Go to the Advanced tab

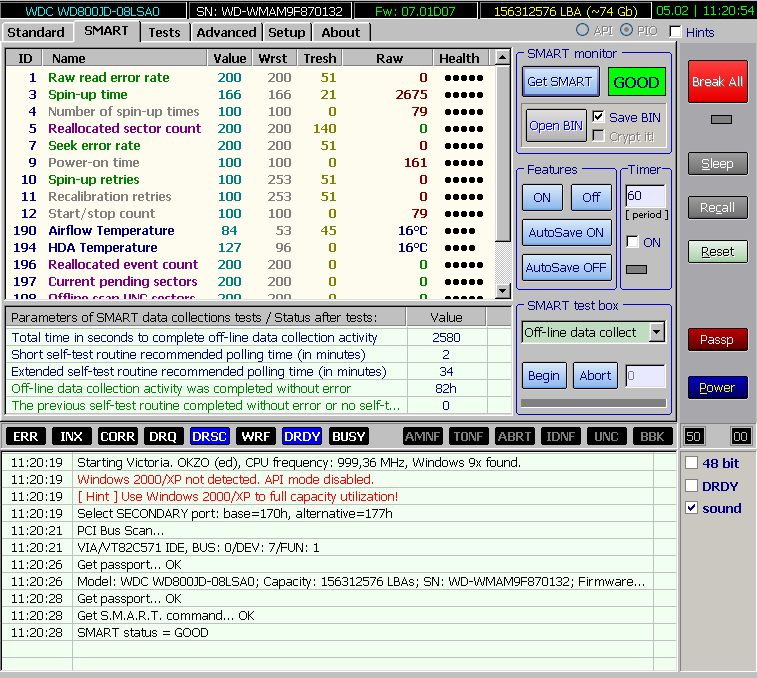[x=226, y=32]
